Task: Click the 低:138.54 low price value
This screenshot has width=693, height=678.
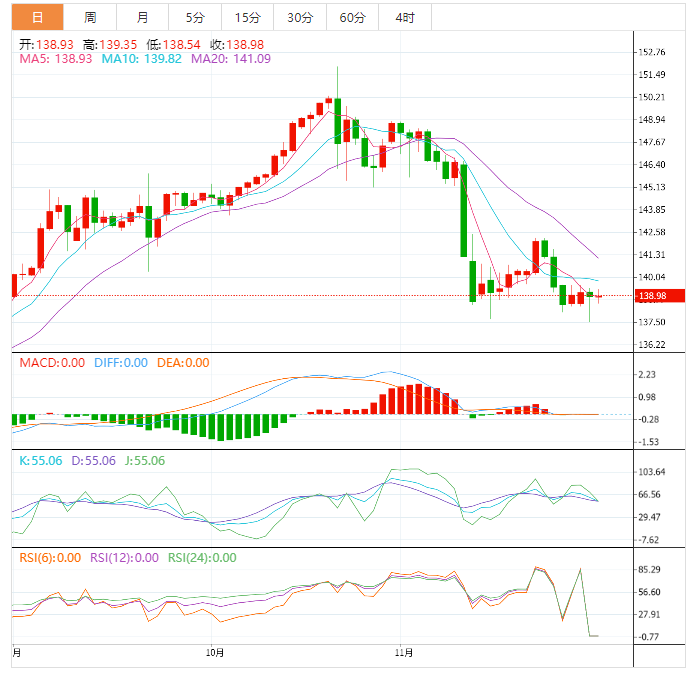Action: click(173, 45)
